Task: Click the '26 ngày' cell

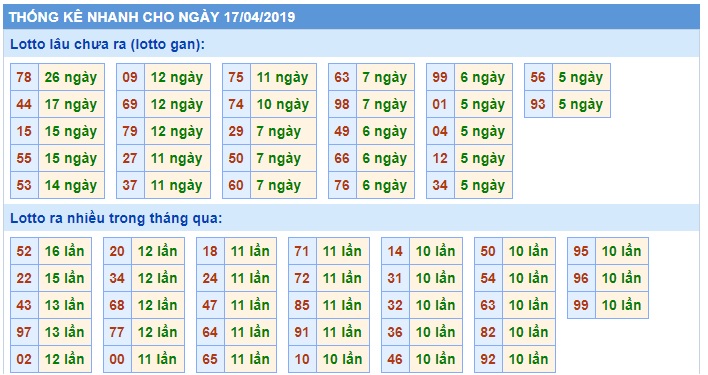Action: [x=71, y=77]
